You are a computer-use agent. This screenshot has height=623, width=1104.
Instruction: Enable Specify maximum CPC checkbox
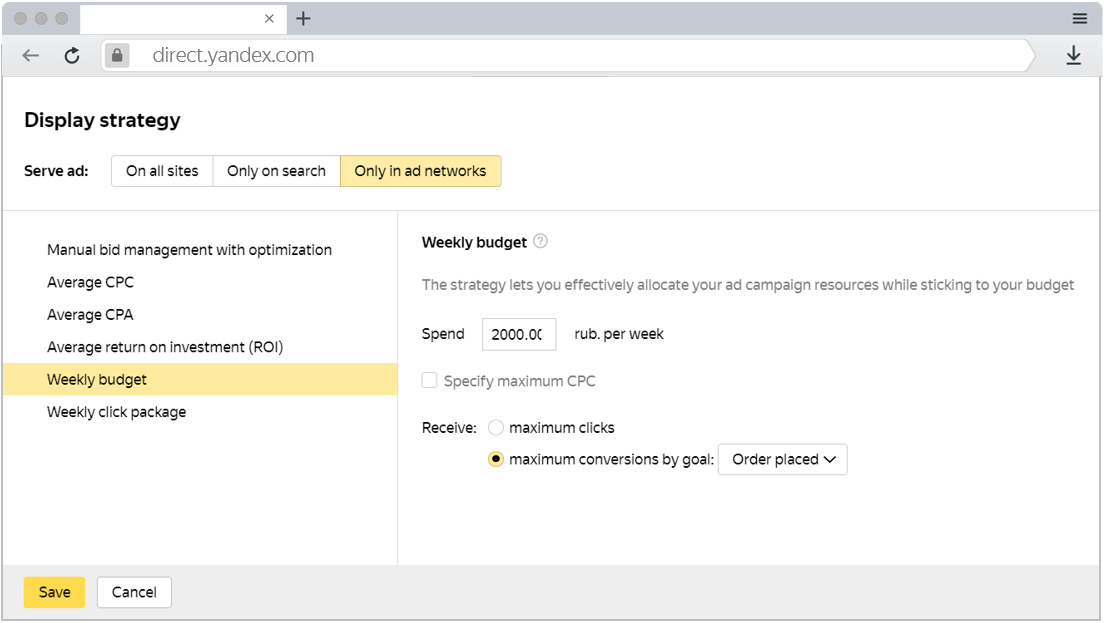tap(430, 381)
